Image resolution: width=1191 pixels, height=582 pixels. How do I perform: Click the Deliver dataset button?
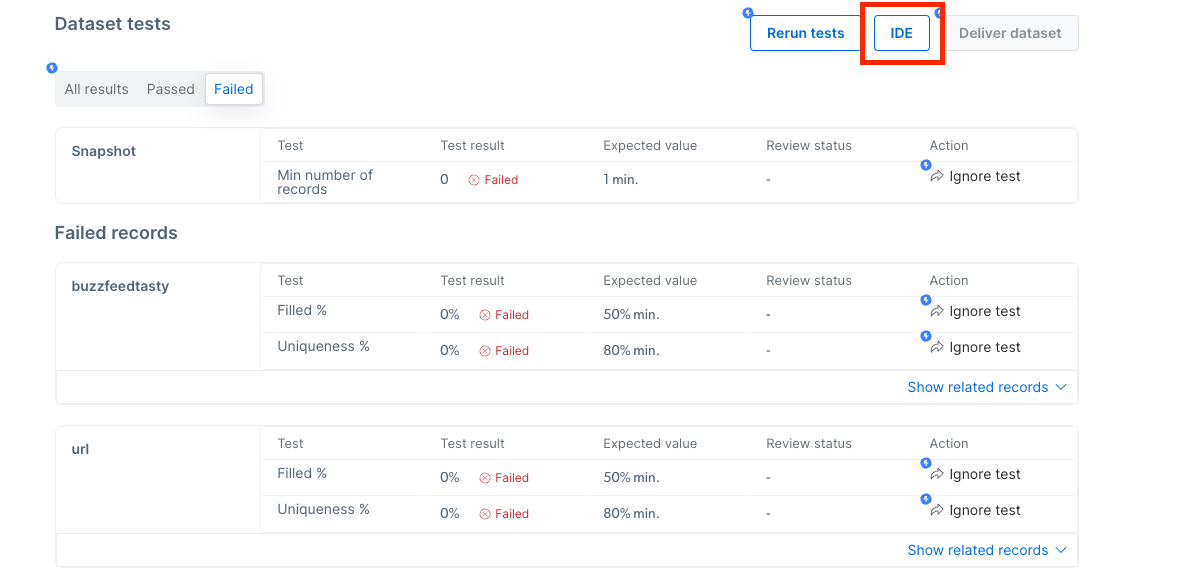click(x=1010, y=33)
